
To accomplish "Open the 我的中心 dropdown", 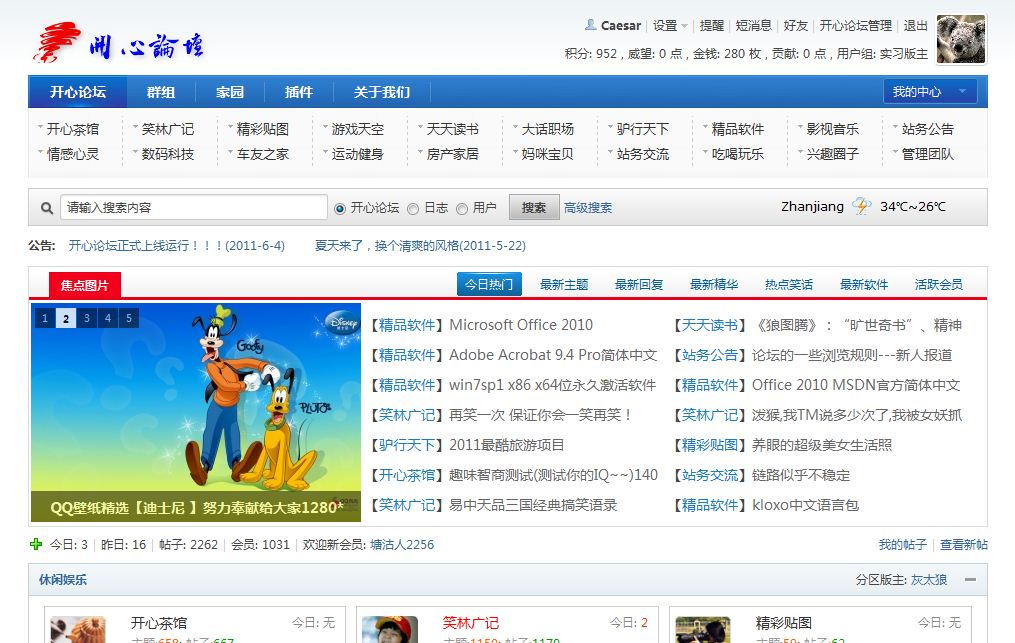I will (x=929, y=92).
